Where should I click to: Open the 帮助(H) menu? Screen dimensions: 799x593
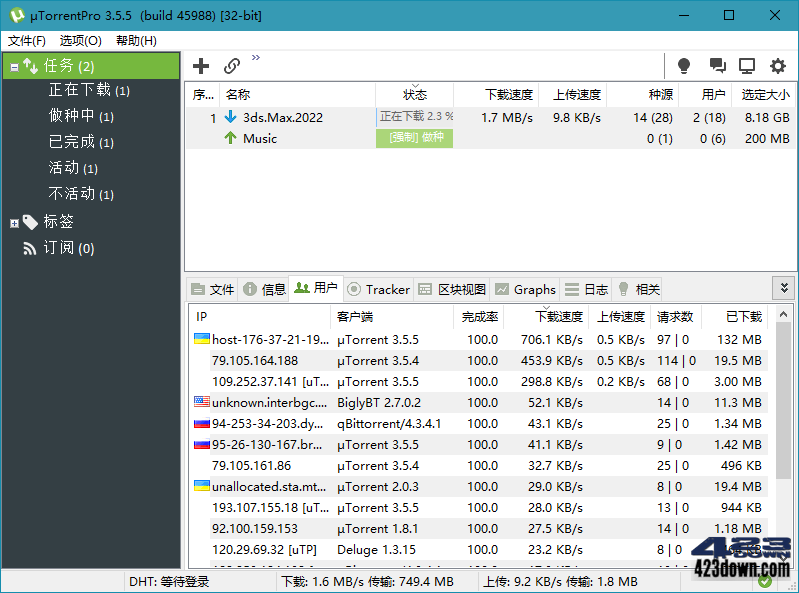(136, 41)
